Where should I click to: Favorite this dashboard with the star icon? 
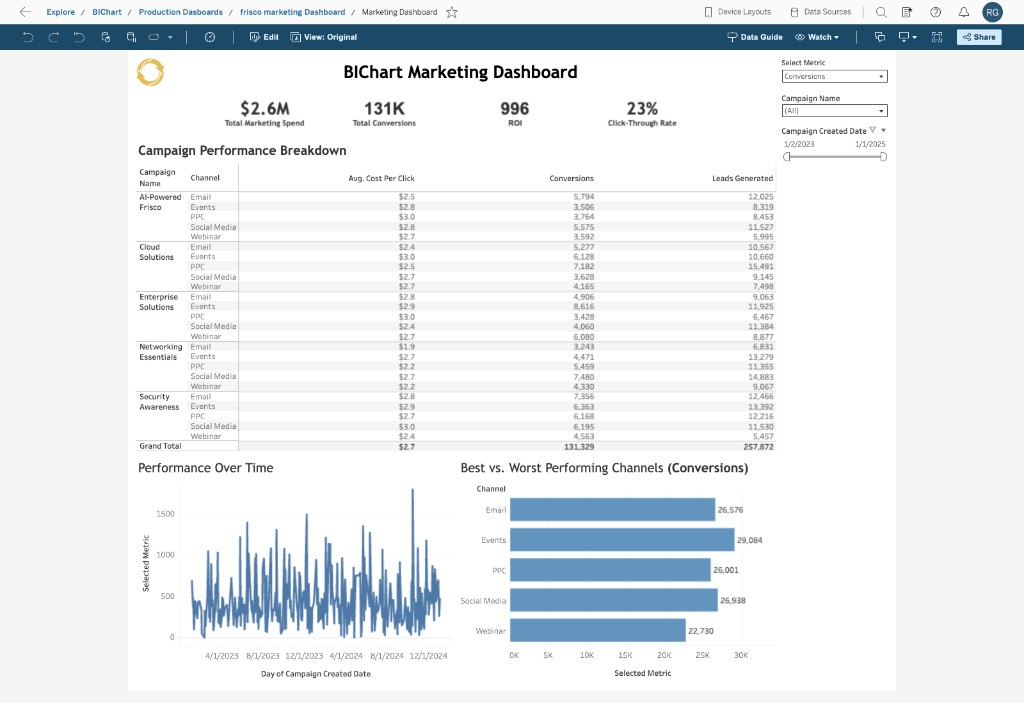(451, 12)
